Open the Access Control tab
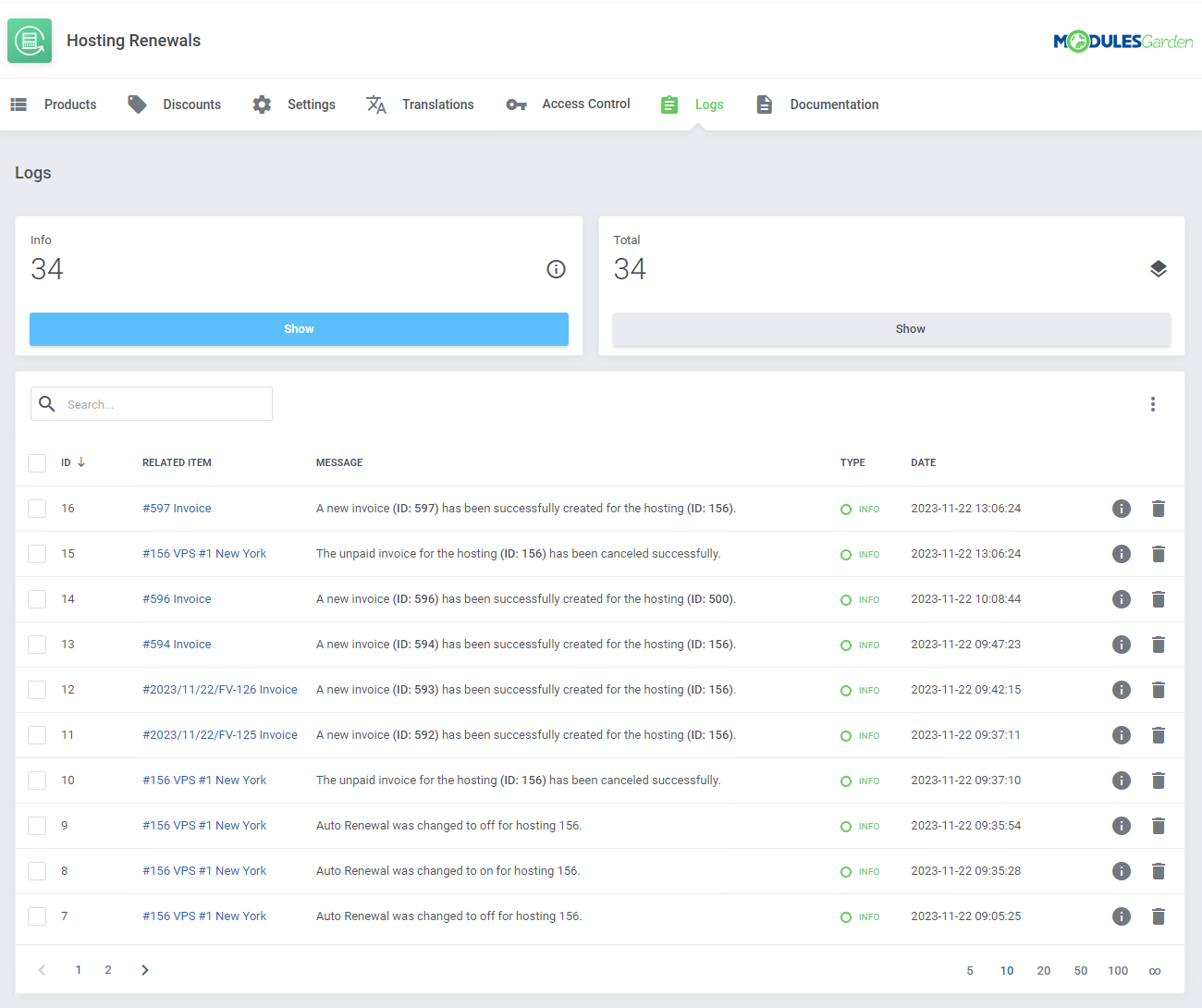The width and height of the screenshot is (1202, 1008). click(x=568, y=104)
